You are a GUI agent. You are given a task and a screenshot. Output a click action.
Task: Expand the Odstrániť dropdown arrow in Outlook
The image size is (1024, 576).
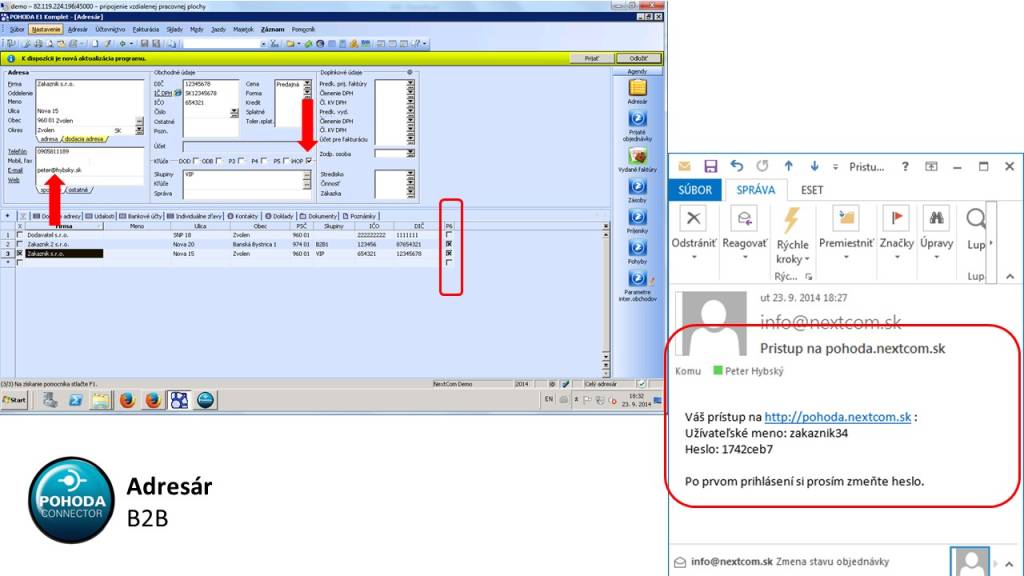point(694,257)
